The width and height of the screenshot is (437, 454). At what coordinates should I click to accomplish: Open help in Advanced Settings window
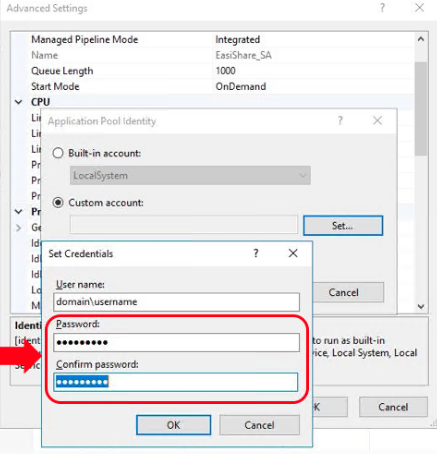(x=382, y=8)
